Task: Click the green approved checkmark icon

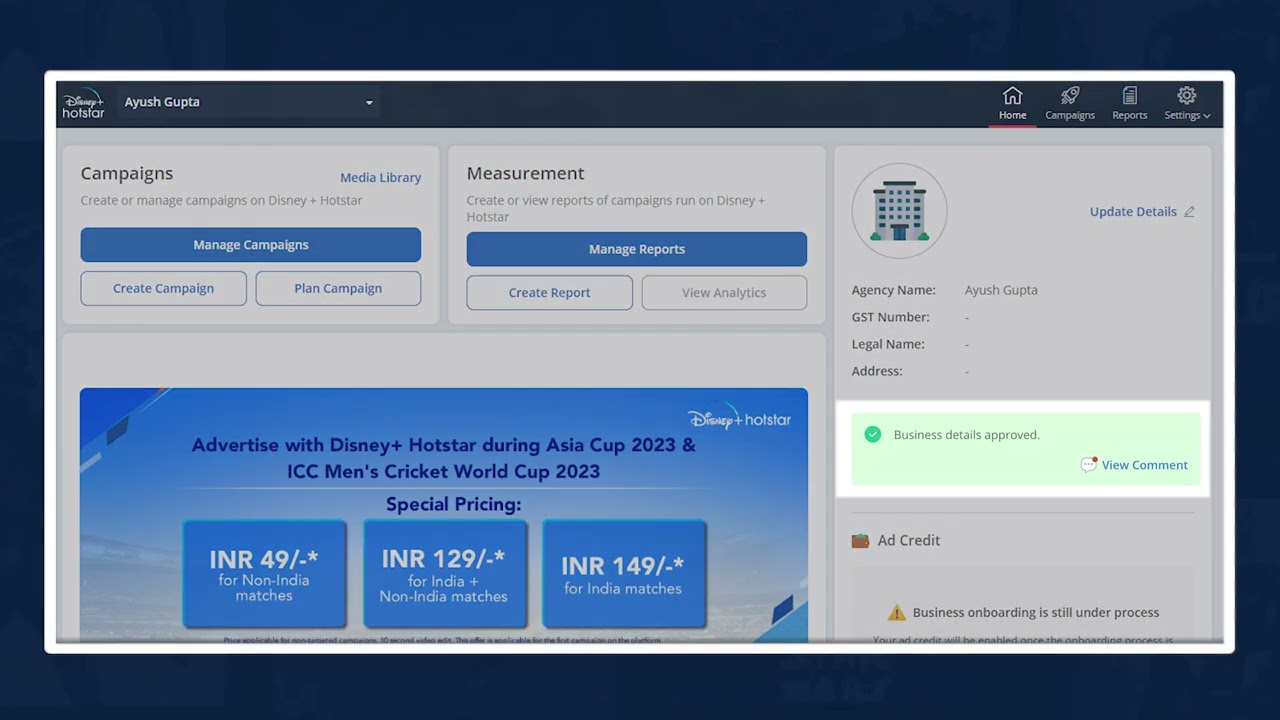Action: click(x=873, y=434)
